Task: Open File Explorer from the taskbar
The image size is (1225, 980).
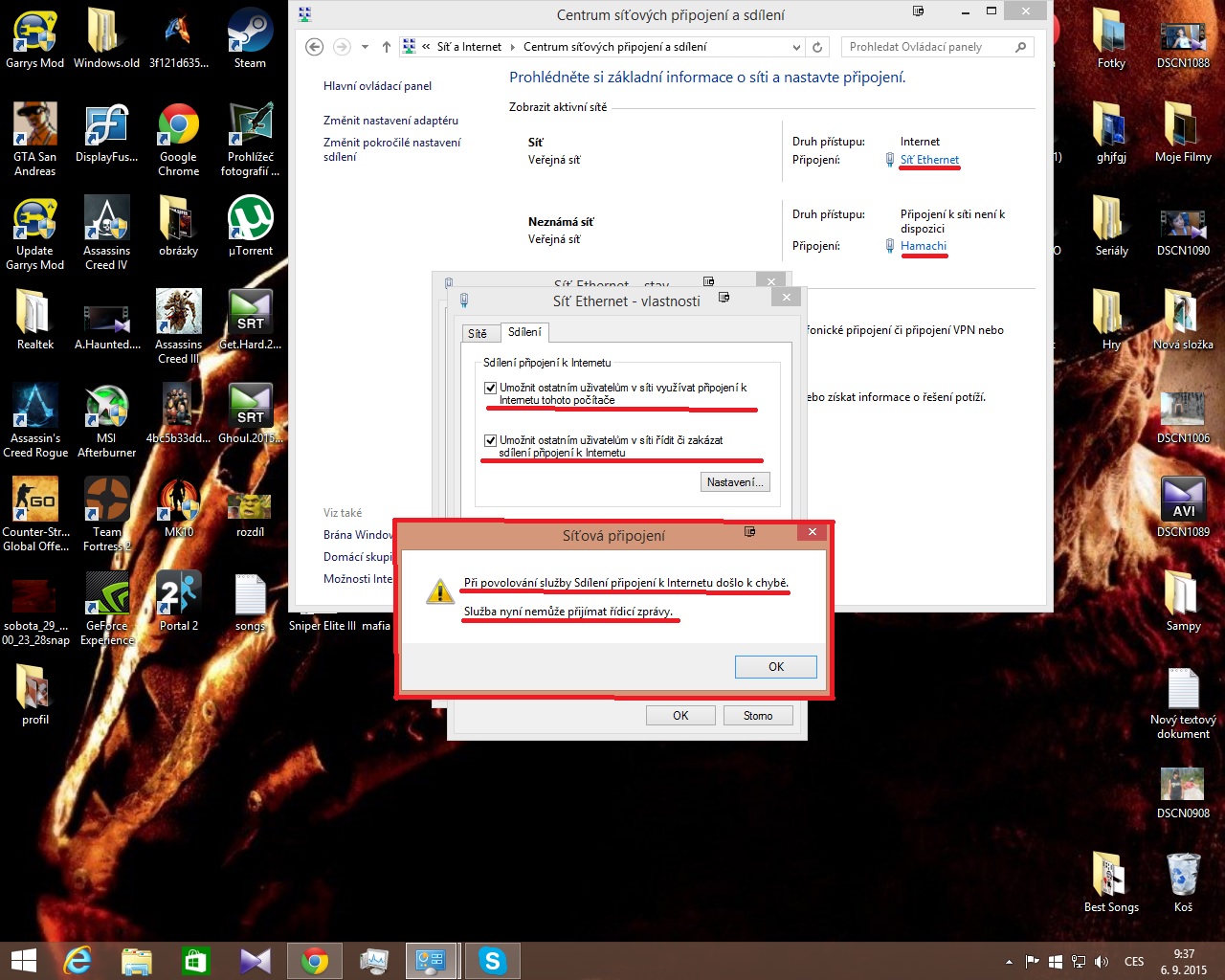Action: [x=136, y=961]
